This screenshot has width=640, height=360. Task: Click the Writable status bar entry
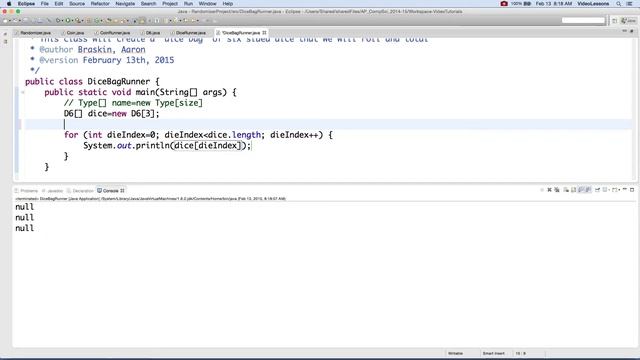[455, 353]
